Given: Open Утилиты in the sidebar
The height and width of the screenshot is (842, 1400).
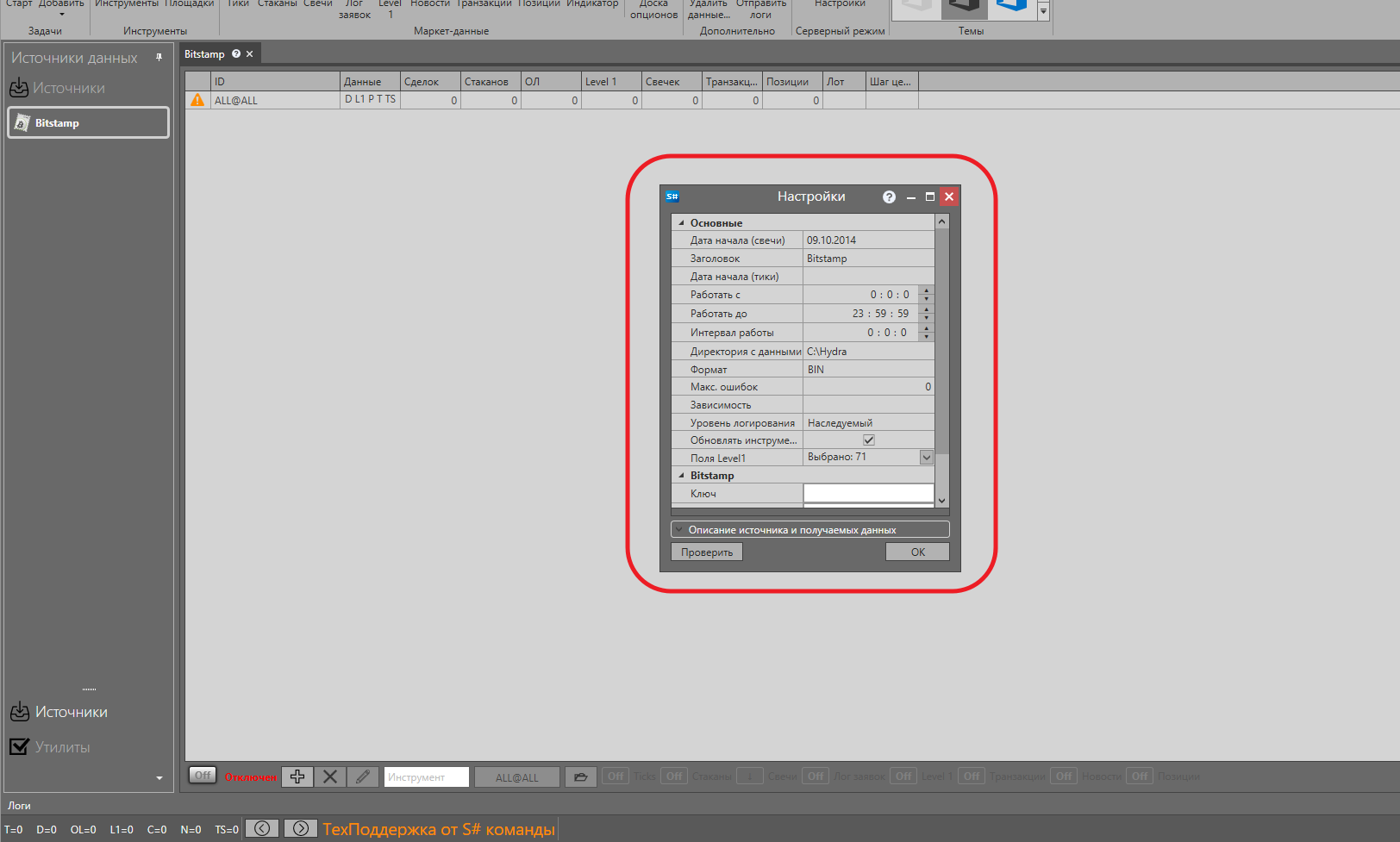Looking at the screenshot, I should point(50,747).
